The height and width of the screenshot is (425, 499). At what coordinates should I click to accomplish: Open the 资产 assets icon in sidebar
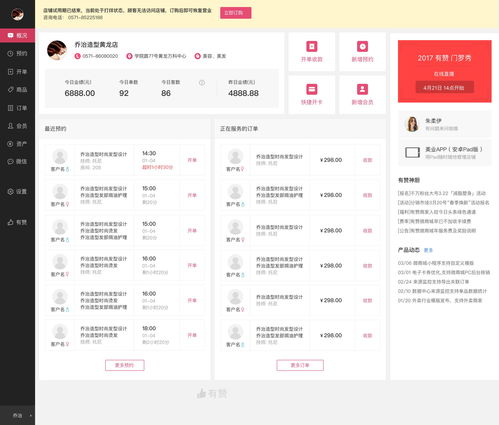(10, 144)
